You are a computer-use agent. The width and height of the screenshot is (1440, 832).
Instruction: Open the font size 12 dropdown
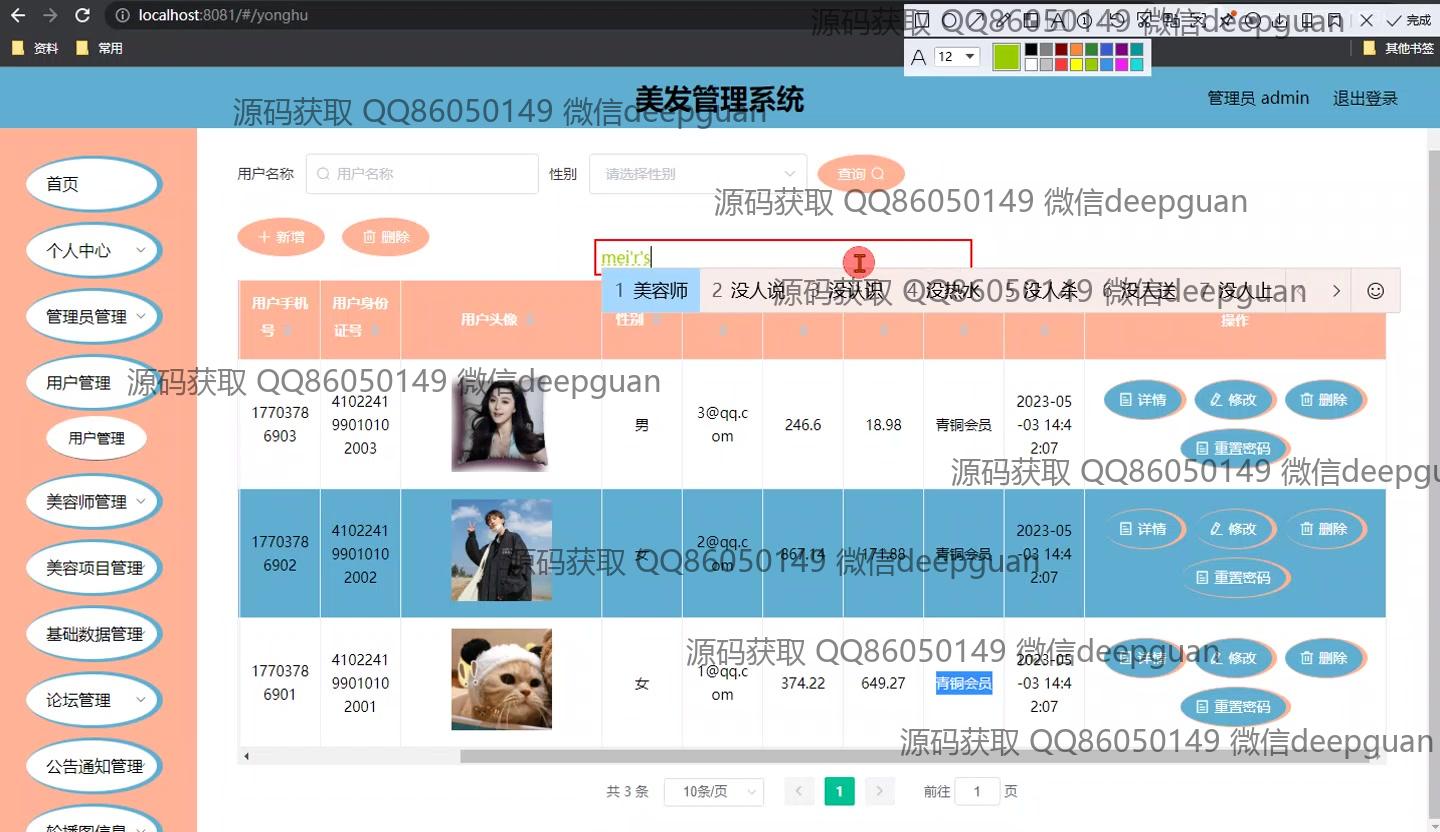957,57
